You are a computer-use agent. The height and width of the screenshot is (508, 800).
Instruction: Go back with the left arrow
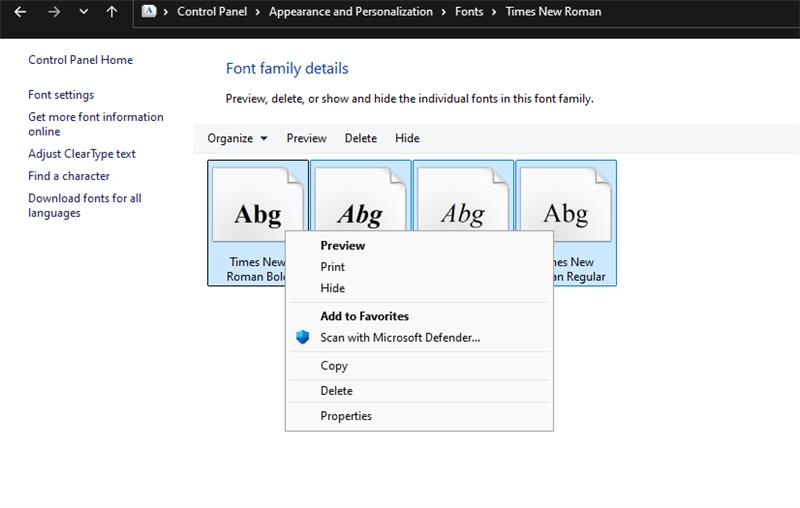pyautogui.click(x=20, y=12)
